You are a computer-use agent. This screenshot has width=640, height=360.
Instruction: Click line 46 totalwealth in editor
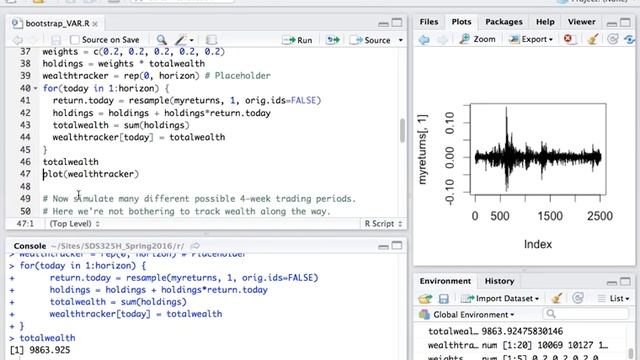pos(71,162)
